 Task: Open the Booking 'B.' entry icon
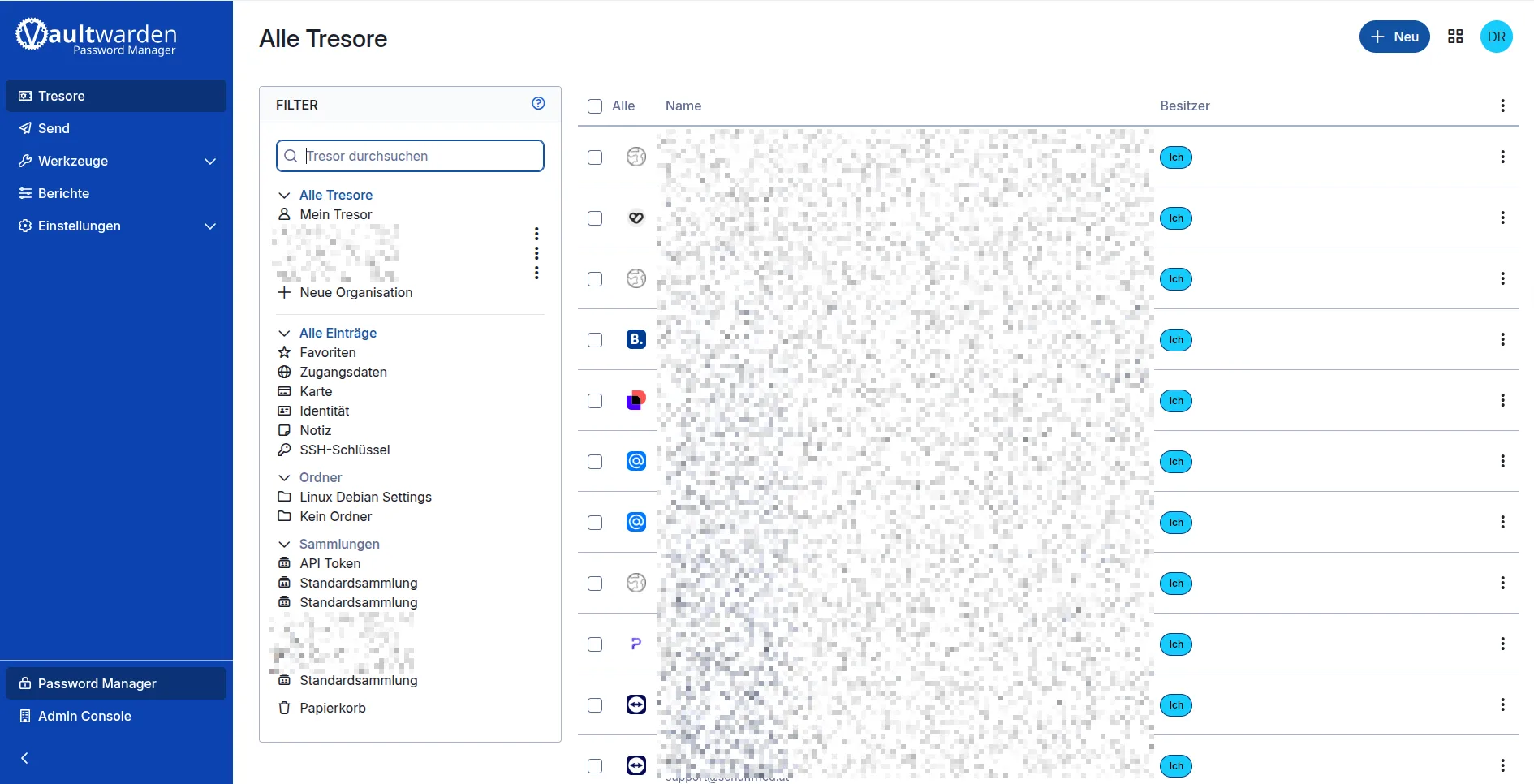pyautogui.click(x=636, y=339)
